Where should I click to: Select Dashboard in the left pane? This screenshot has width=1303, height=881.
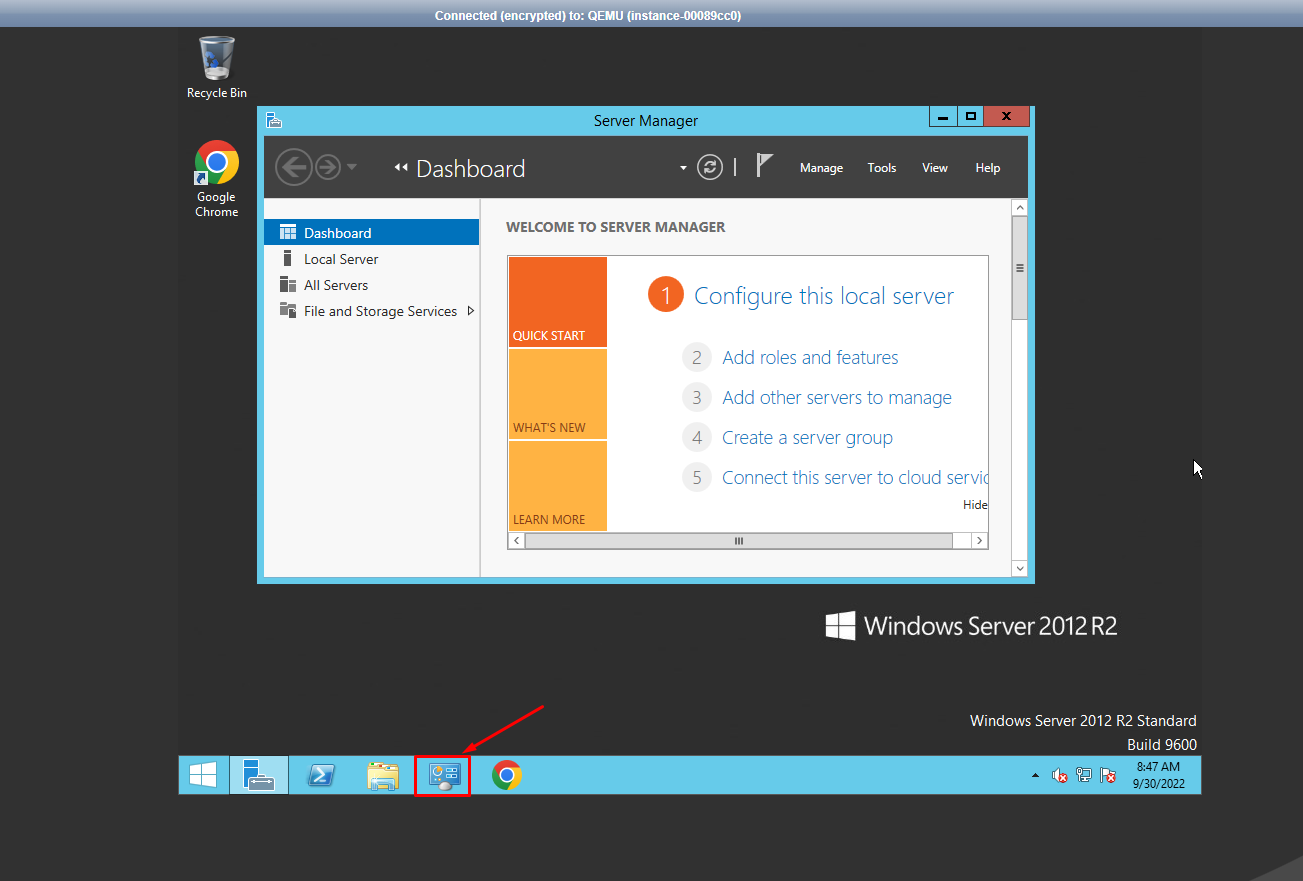(x=372, y=233)
